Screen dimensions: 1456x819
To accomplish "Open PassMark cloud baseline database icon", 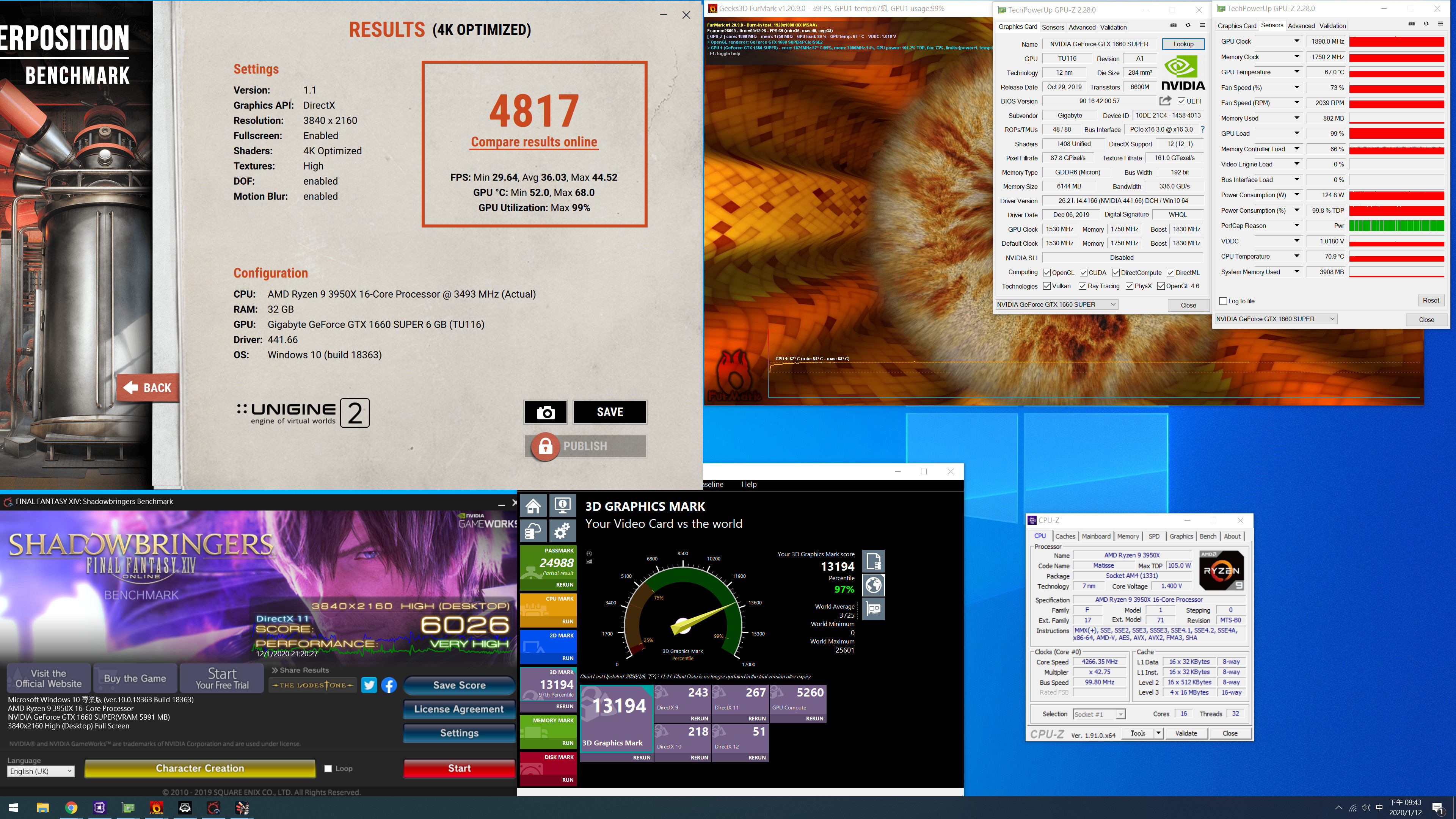I will pyautogui.click(x=533, y=531).
